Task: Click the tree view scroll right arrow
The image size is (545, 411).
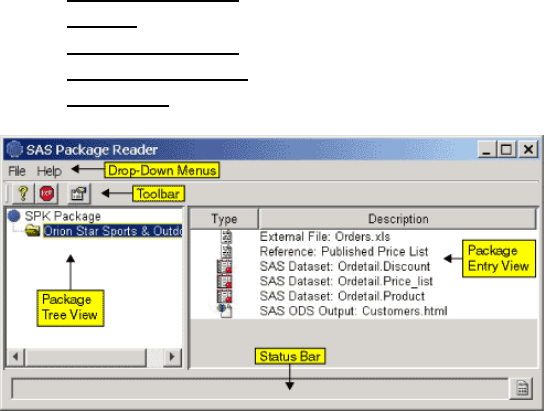Action: 172,356
